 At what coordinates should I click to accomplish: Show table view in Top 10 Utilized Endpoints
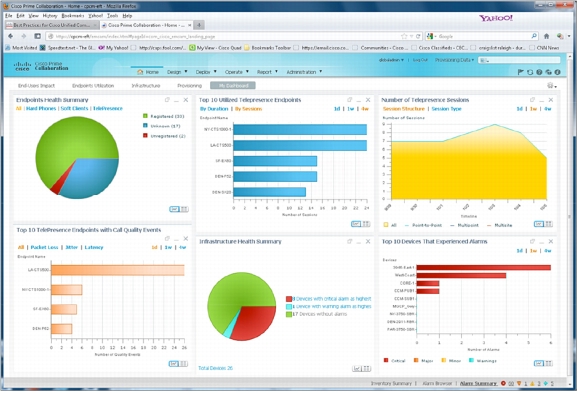click(366, 224)
